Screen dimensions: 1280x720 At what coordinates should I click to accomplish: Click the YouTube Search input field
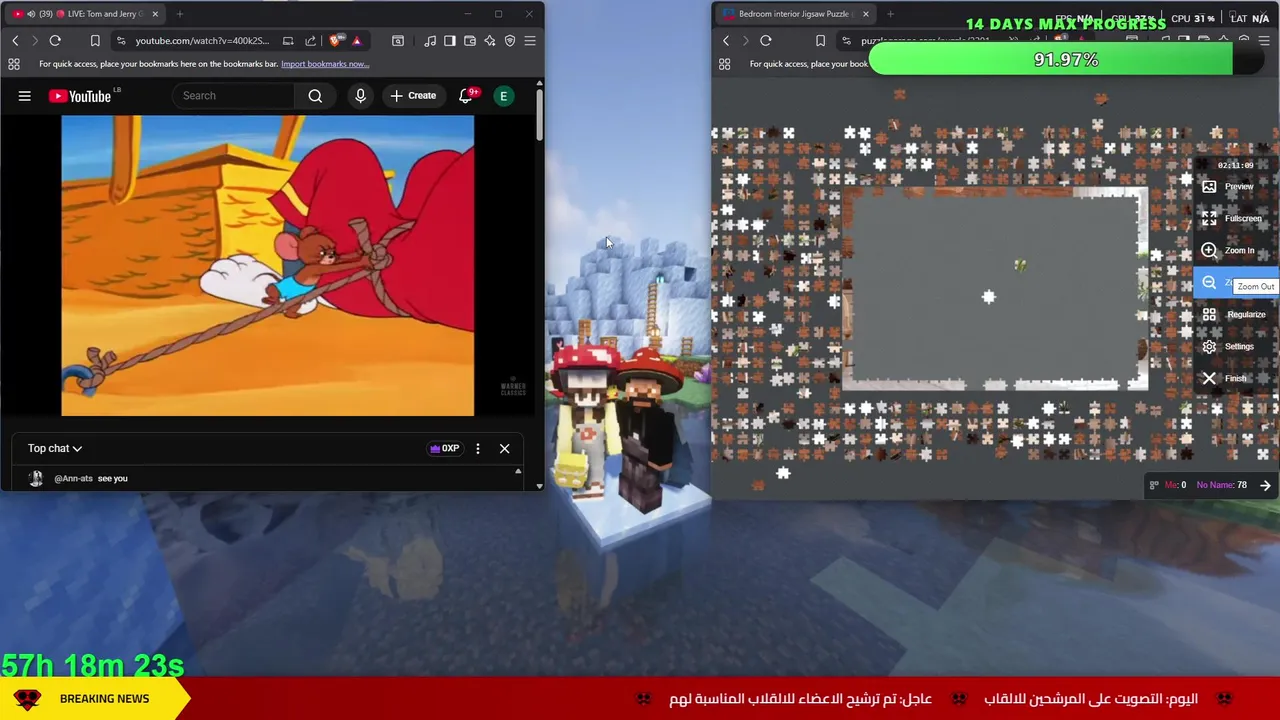coord(234,96)
